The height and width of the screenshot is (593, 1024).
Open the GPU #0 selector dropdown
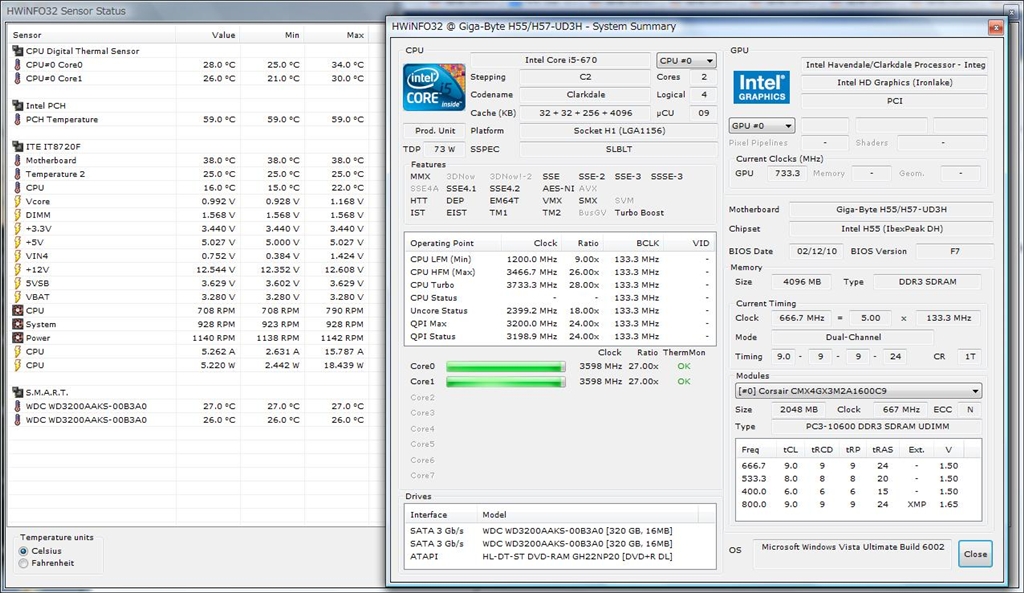[762, 126]
